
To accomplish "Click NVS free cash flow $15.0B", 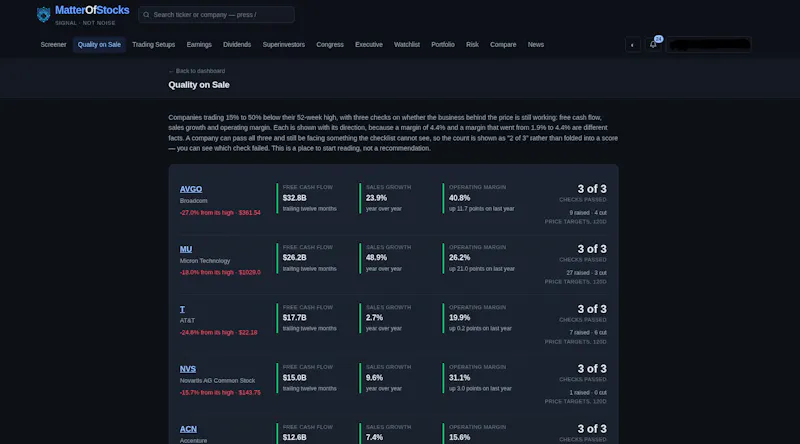I will point(294,378).
